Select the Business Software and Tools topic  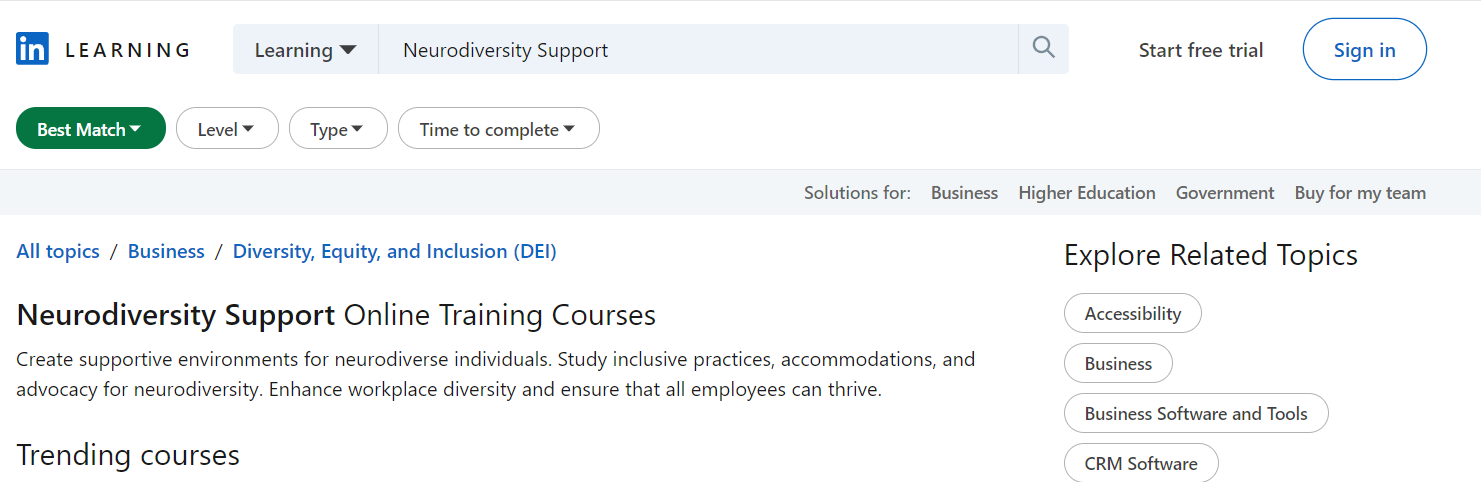(1196, 413)
